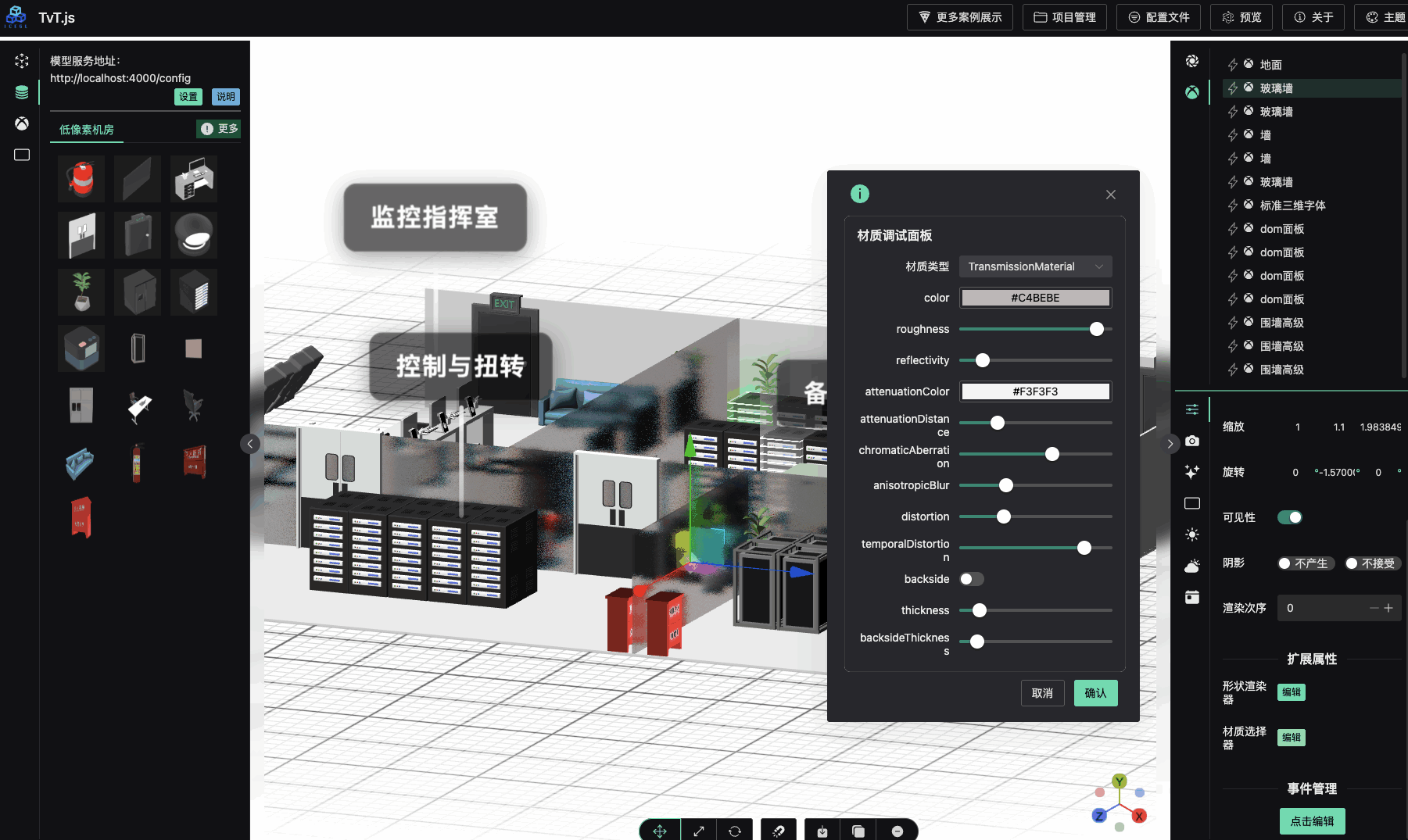
Task: Click the copy/duplicate object icon
Action: coord(858,831)
